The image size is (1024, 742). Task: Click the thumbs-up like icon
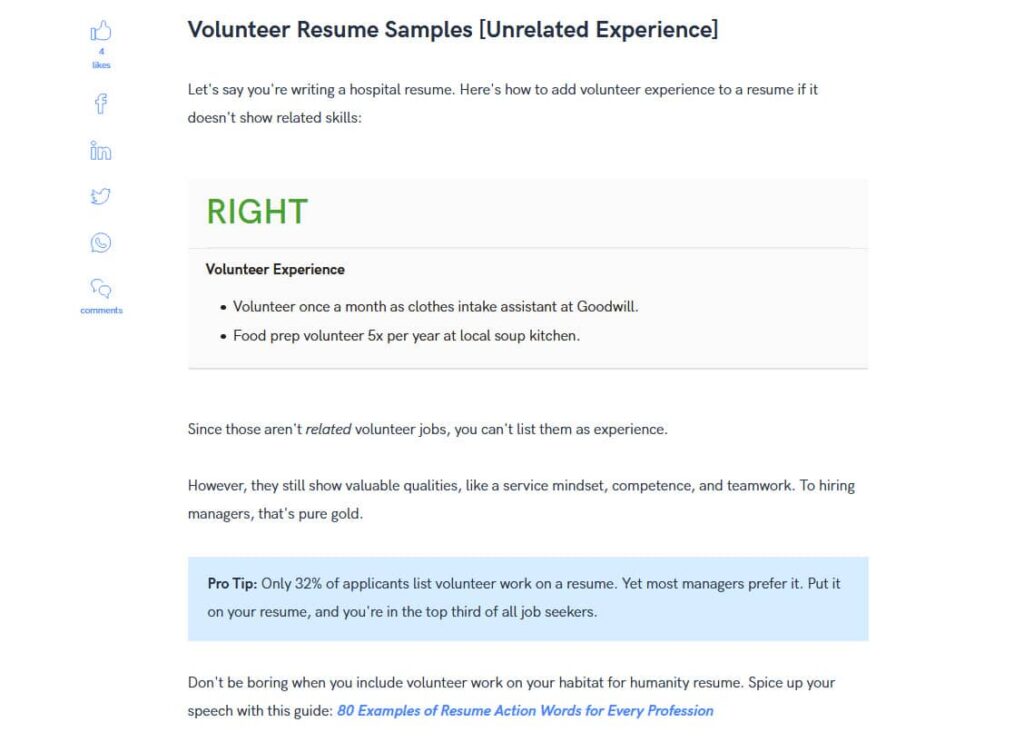[x=101, y=31]
